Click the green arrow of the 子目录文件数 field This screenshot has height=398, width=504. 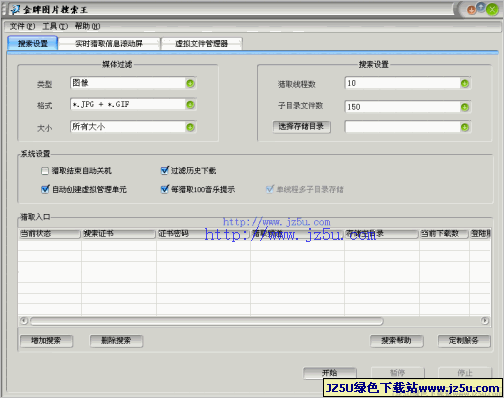click(465, 107)
